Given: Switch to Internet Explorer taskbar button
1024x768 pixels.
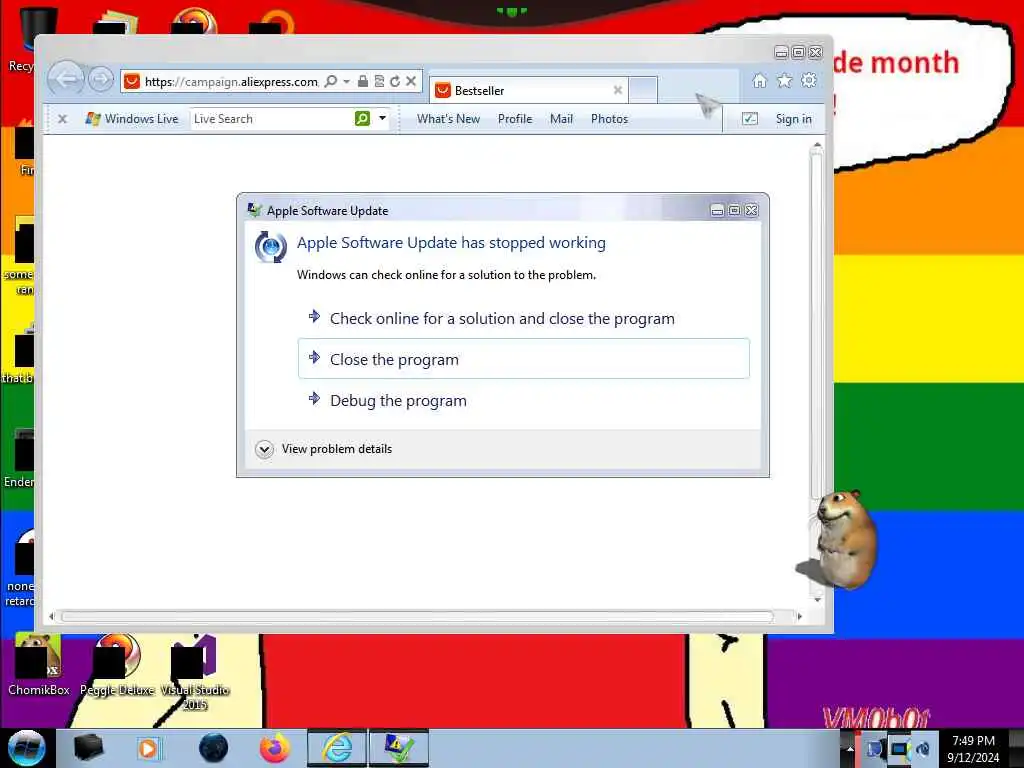Looking at the screenshot, I should click(x=337, y=748).
